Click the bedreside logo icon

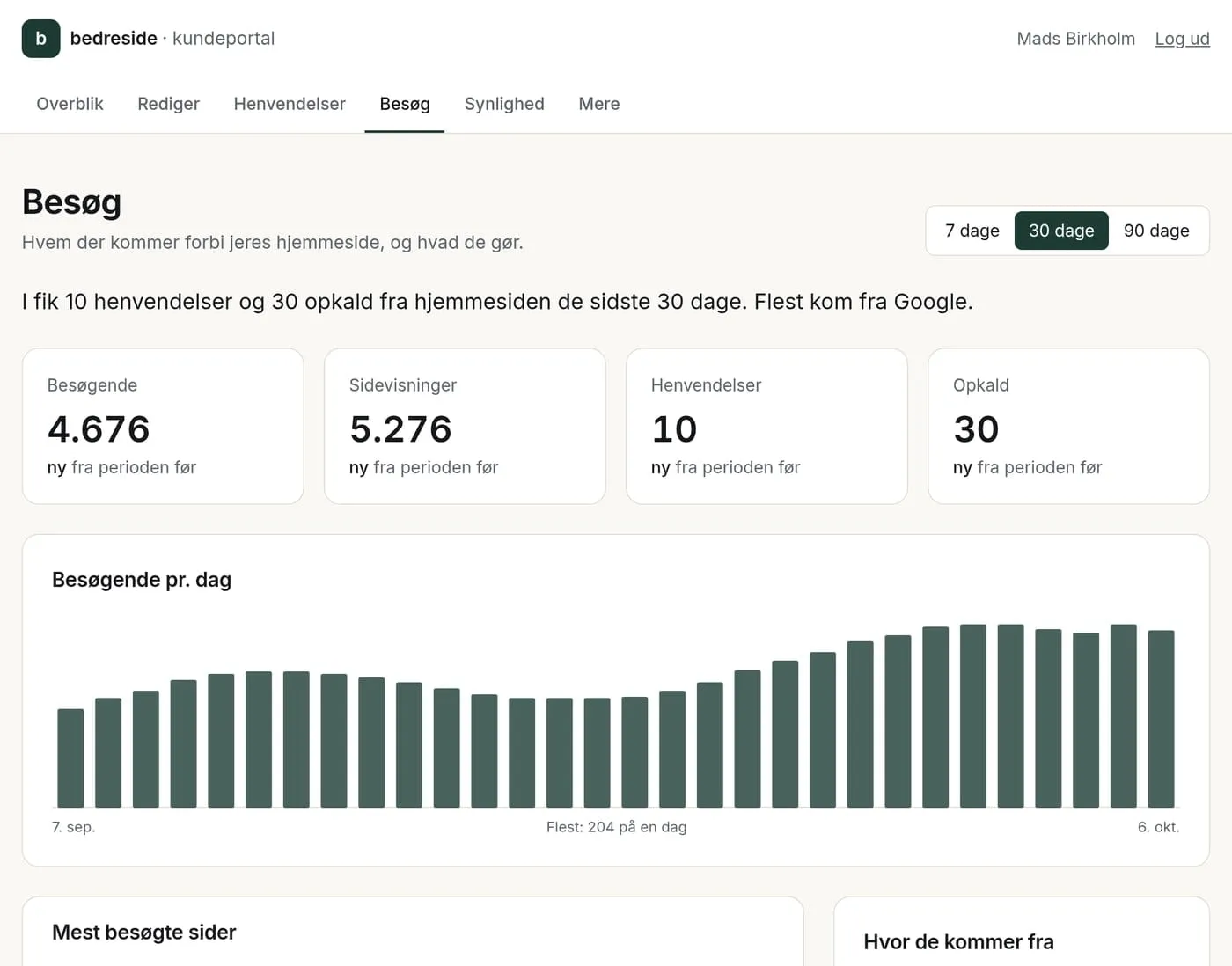[x=40, y=39]
